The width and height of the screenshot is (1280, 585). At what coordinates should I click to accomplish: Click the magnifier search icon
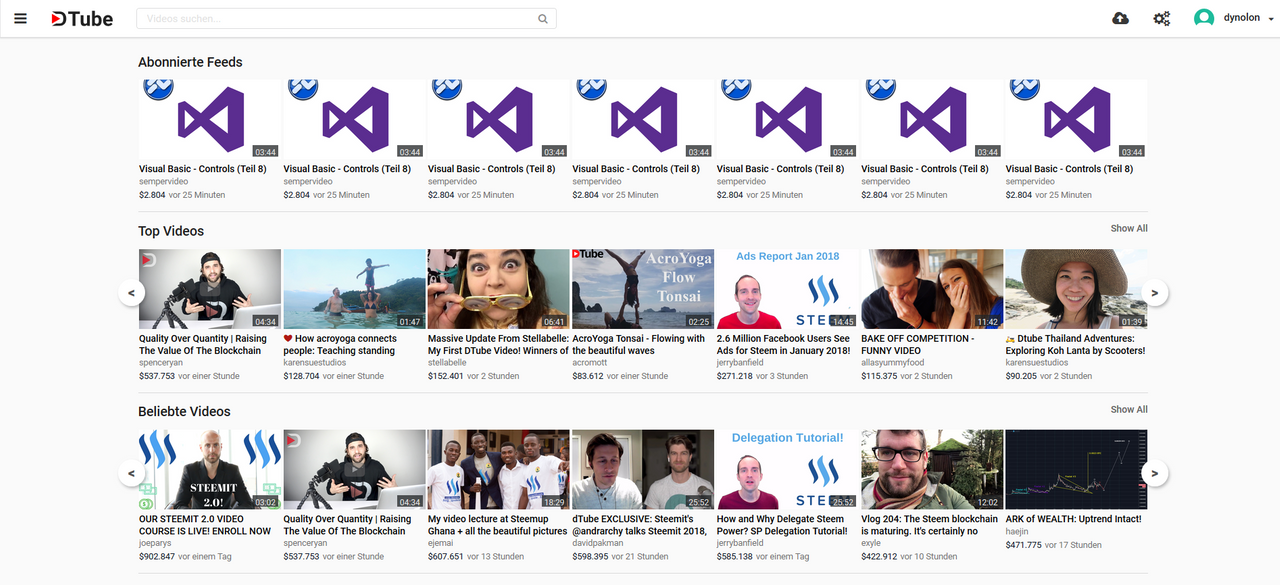tap(543, 19)
